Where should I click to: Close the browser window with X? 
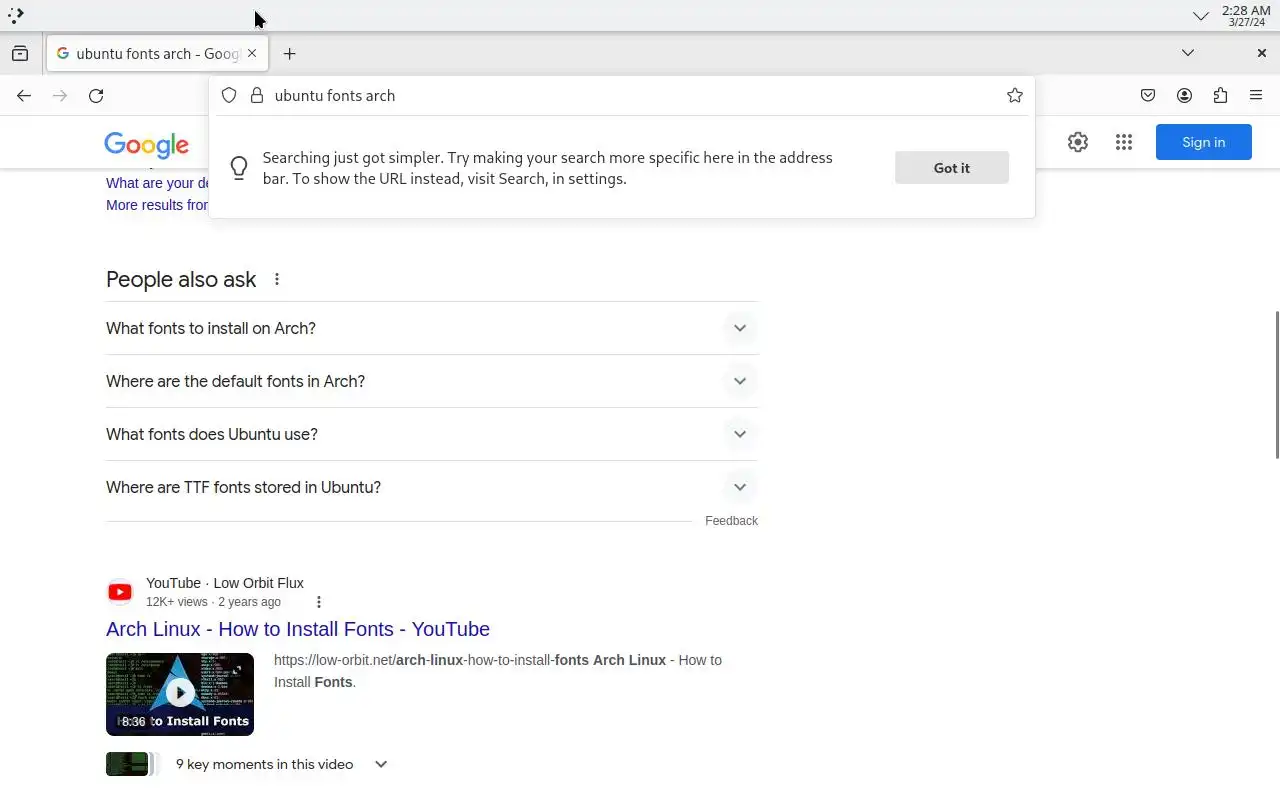click(1261, 53)
